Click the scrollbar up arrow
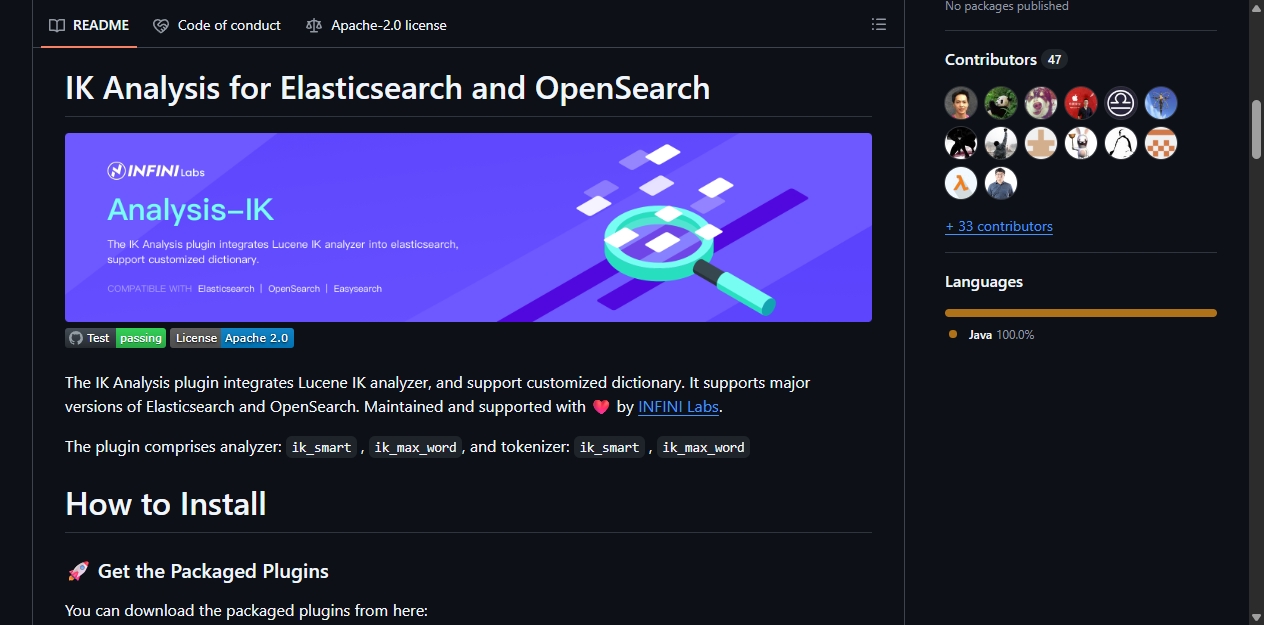 (x=1257, y=7)
